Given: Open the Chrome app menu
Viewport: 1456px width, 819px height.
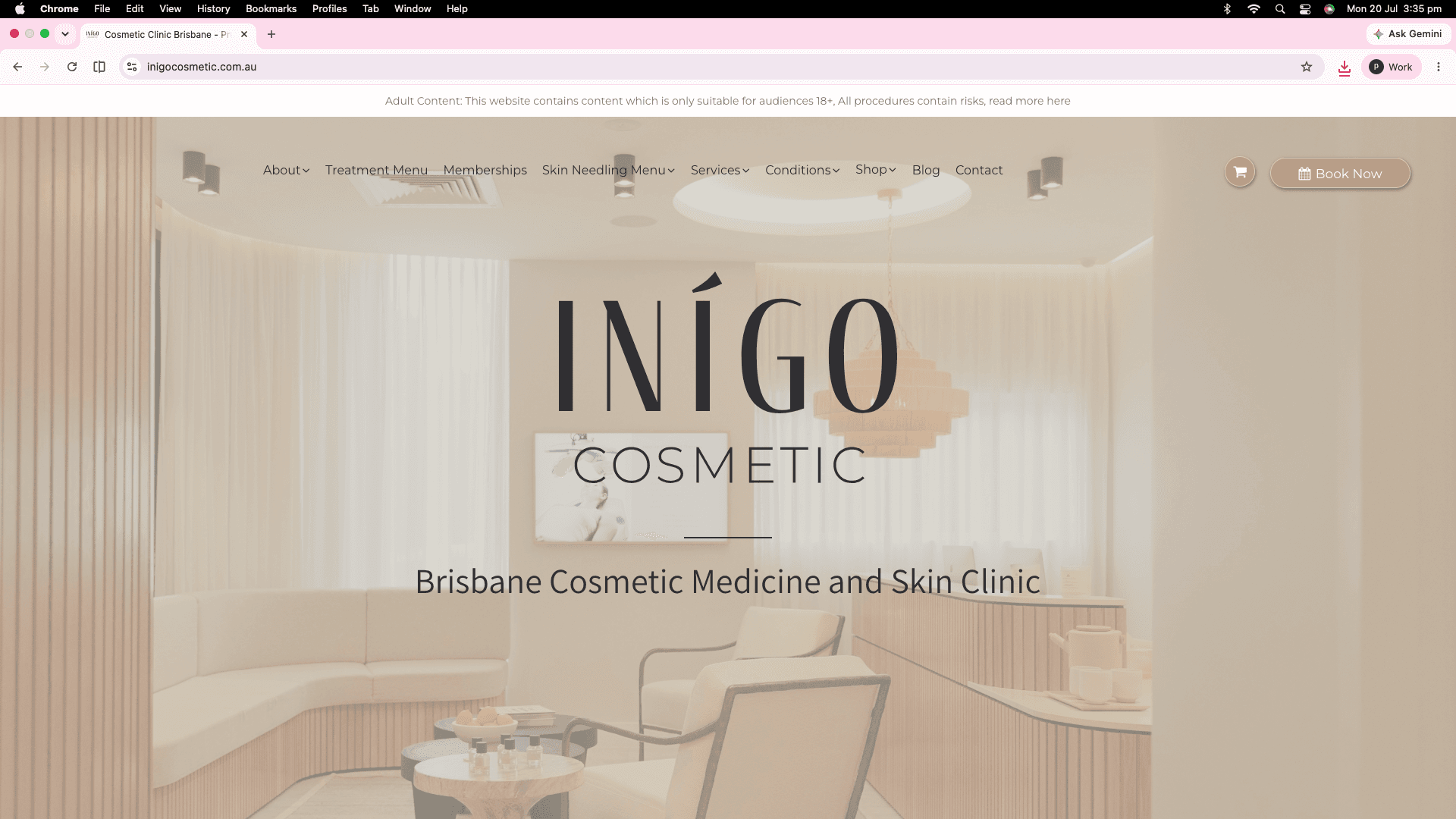Looking at the screenshot, I should click(59, 9).
